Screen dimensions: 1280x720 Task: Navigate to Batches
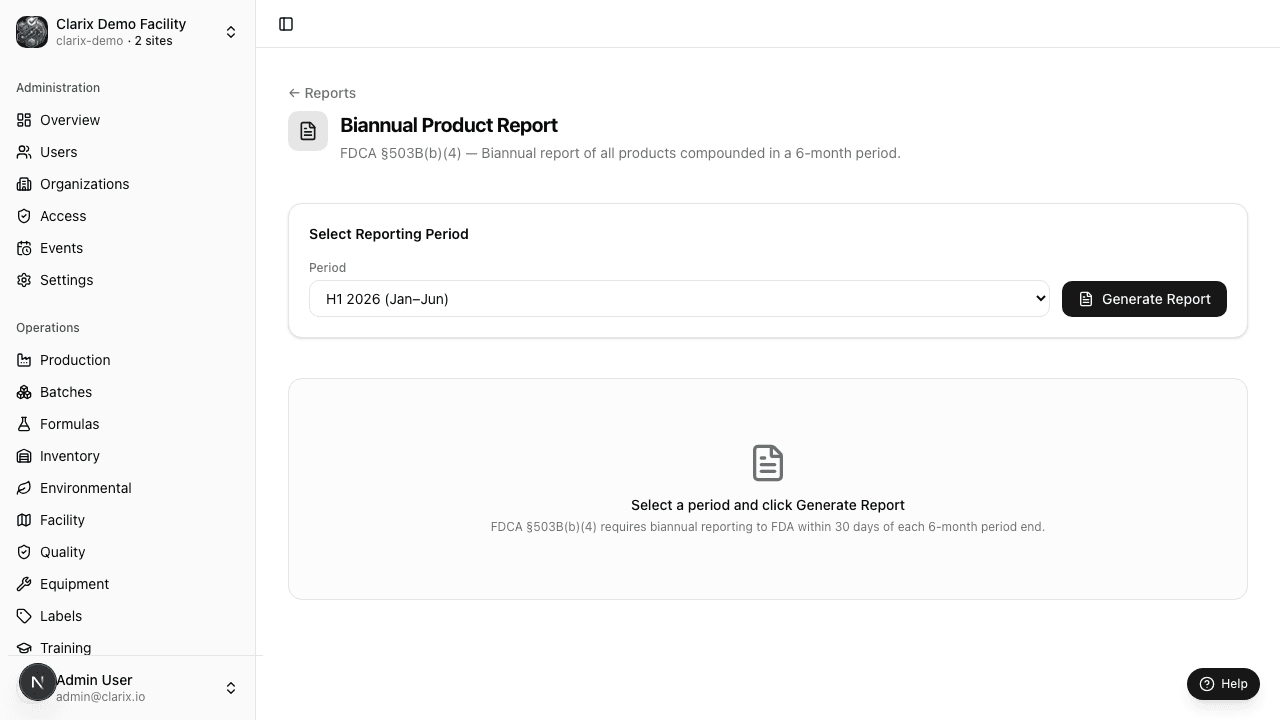[x=128, y=392]
